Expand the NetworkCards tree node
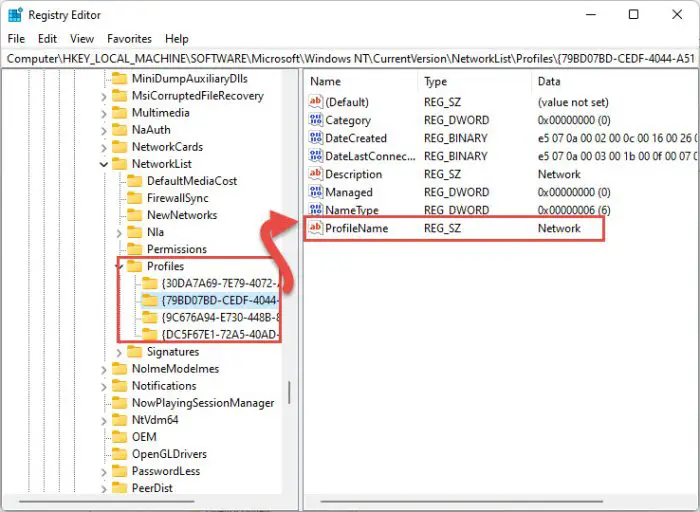 tap(104, 147)
